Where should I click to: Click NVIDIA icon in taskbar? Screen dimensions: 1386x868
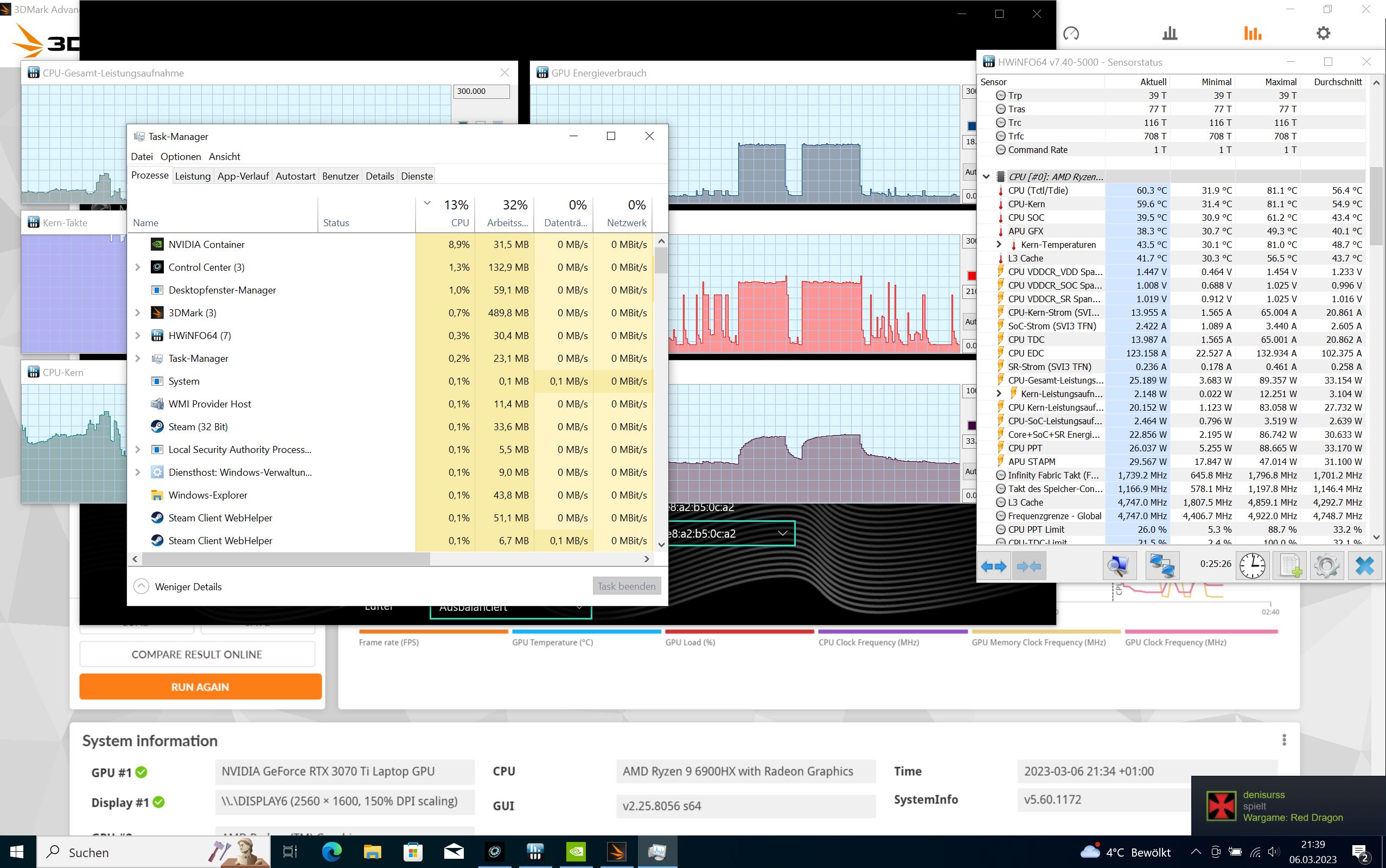(x=576, y=852)
